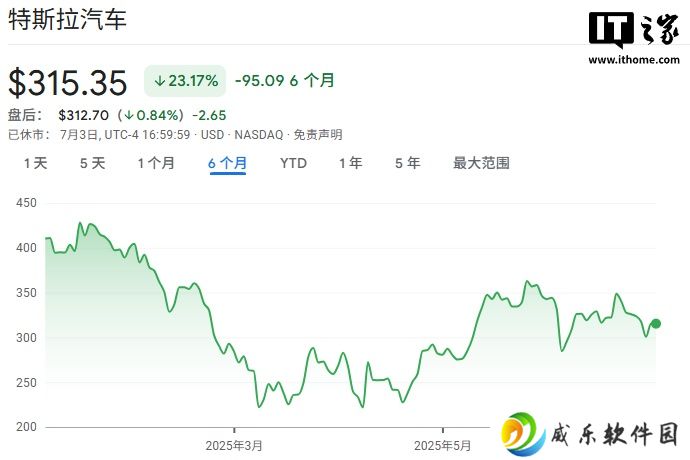Viewport: 690px width, 460px height.
Task: Click the 7月3日 market close timestamp
Action: 125,135
